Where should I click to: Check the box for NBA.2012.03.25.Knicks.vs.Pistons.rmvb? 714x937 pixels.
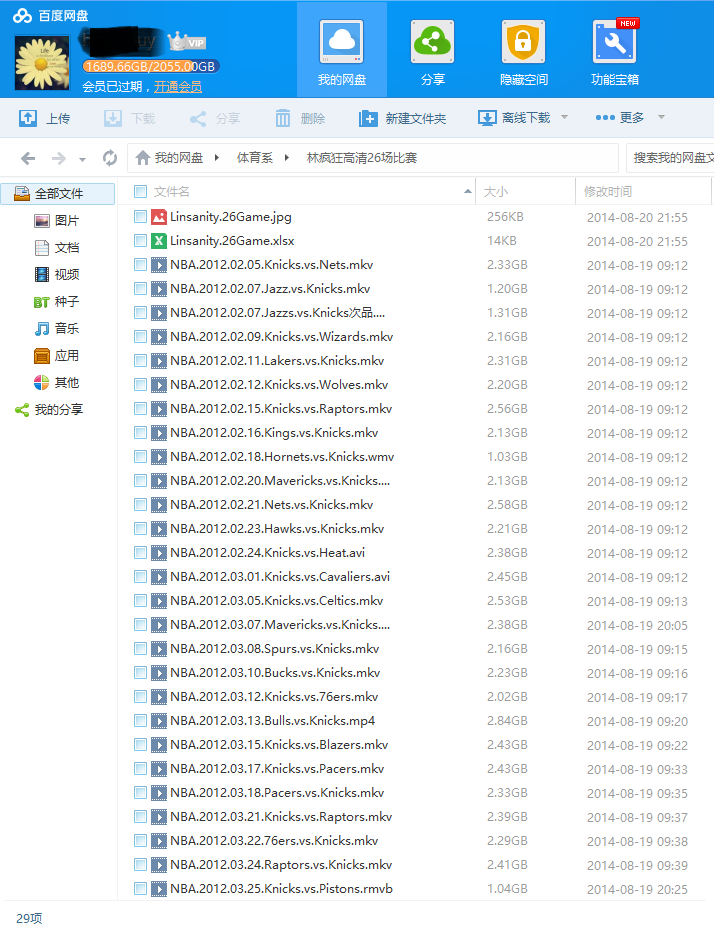pos(140,888)
